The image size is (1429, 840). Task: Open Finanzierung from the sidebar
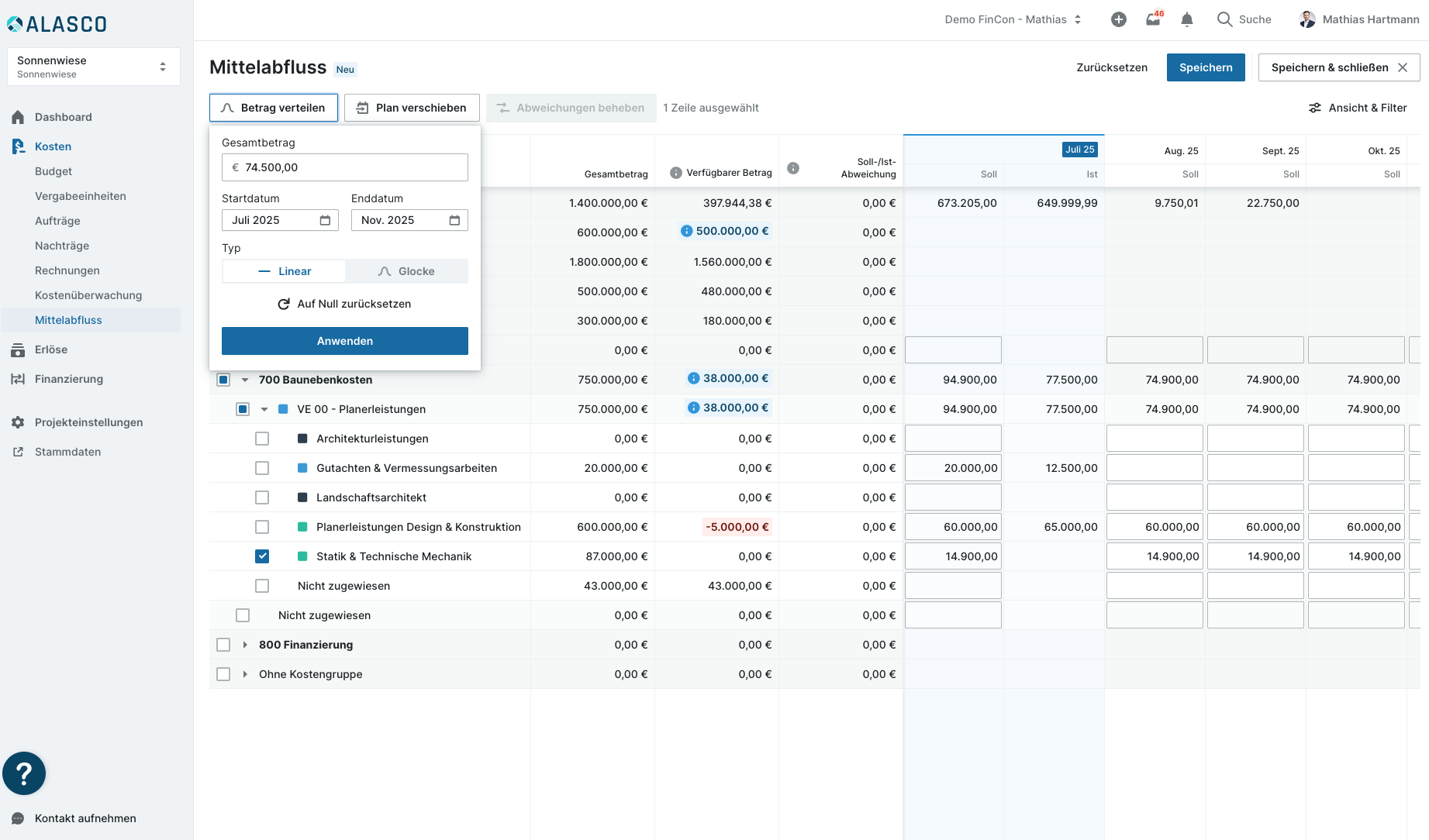pyautogui.click(x=69, y=379)
